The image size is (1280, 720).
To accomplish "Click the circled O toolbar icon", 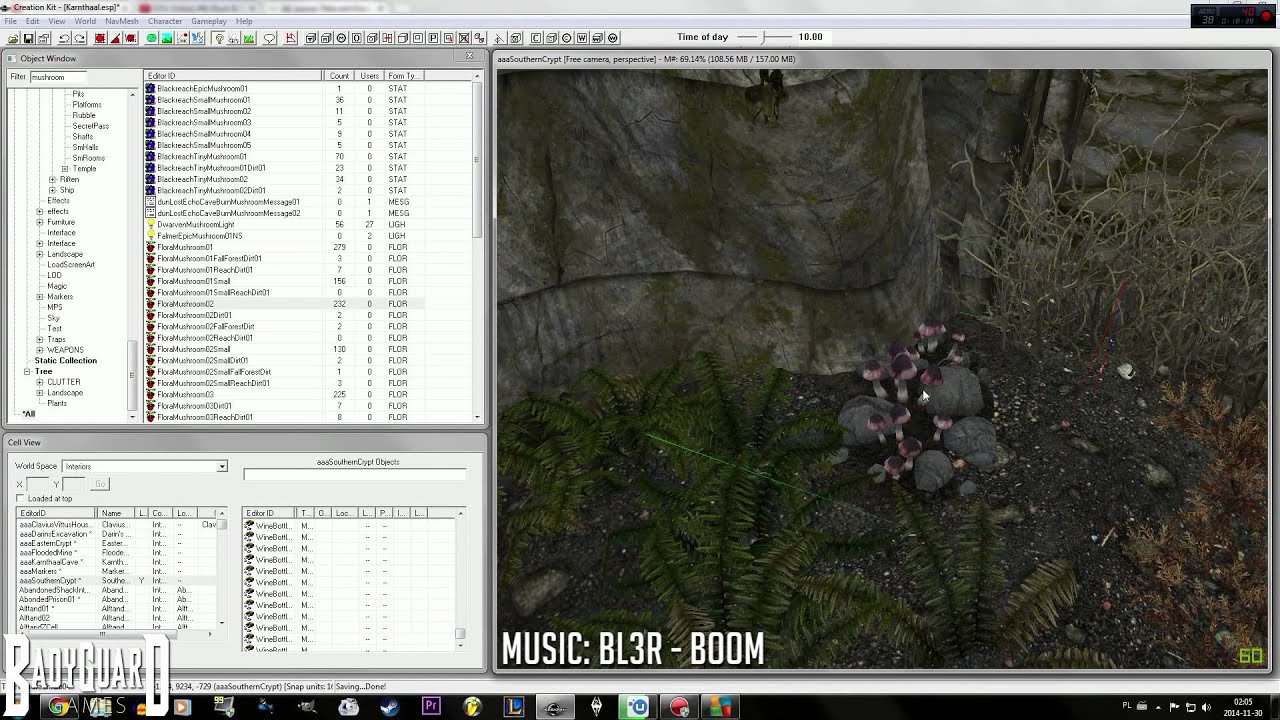I will tap(566, 38).
